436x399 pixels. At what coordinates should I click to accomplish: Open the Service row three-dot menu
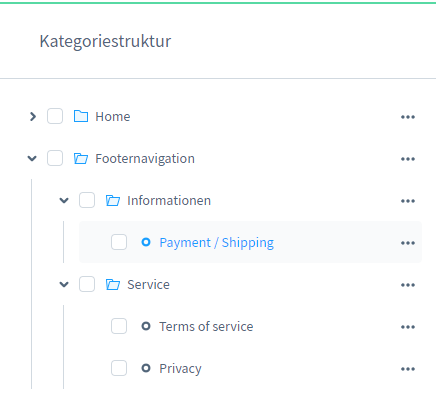tap(408, 285)
